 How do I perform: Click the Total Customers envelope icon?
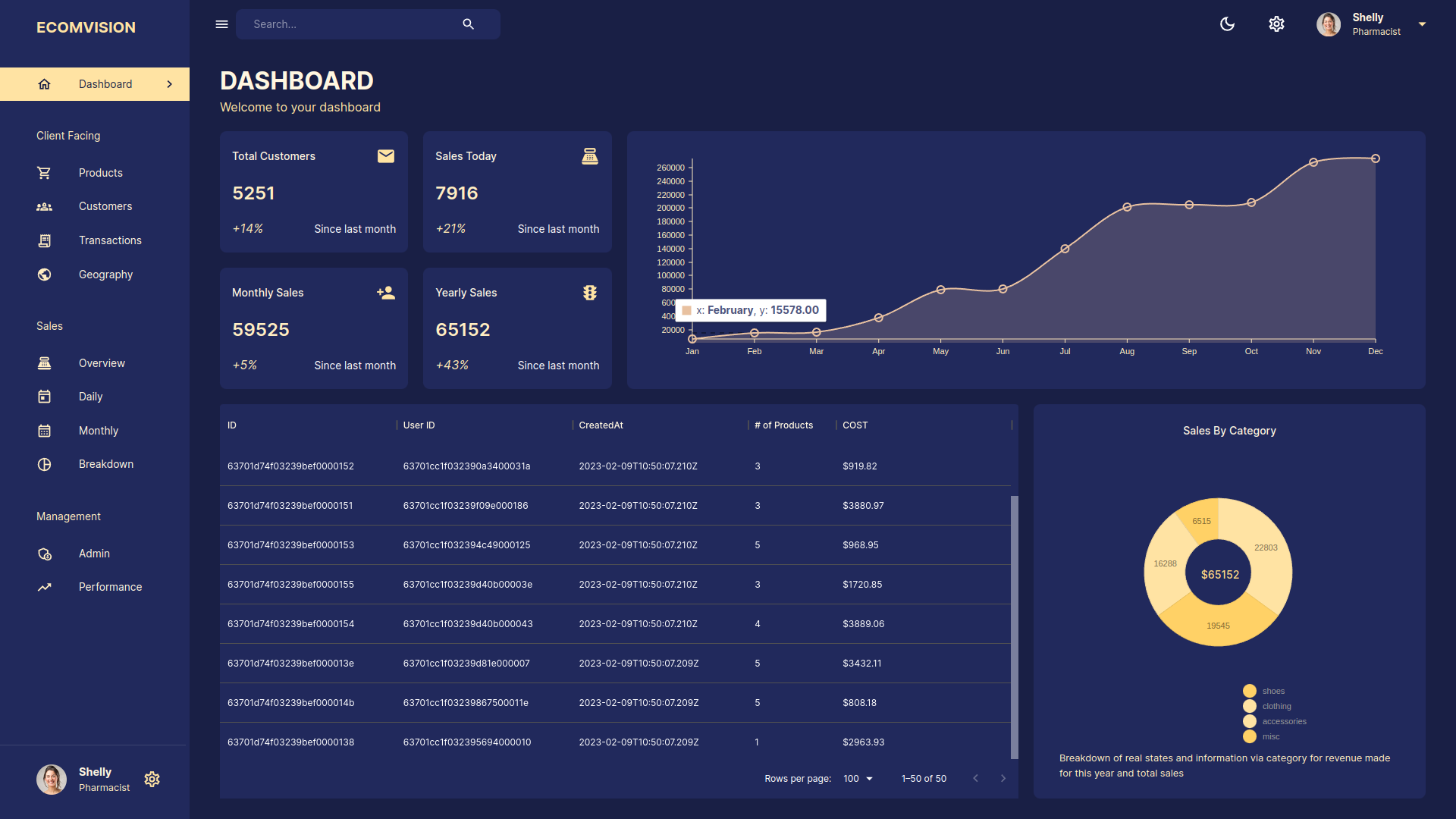[x=385, y=156]
